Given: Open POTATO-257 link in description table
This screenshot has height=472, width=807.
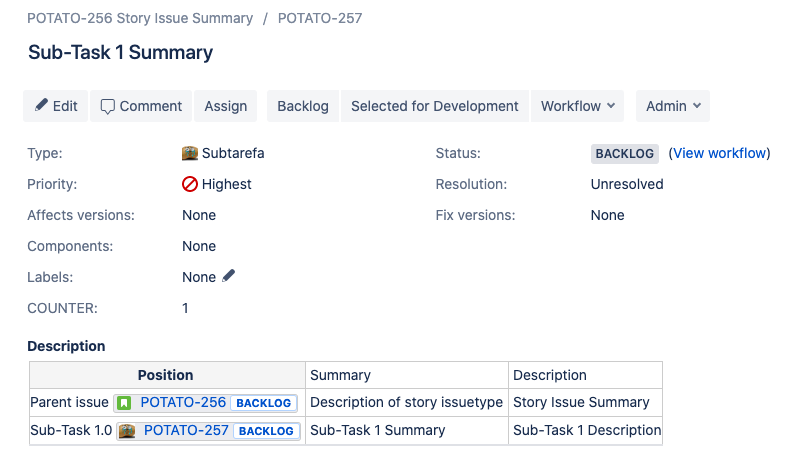Looking at the screenshot, I should [x=186, y=430].
